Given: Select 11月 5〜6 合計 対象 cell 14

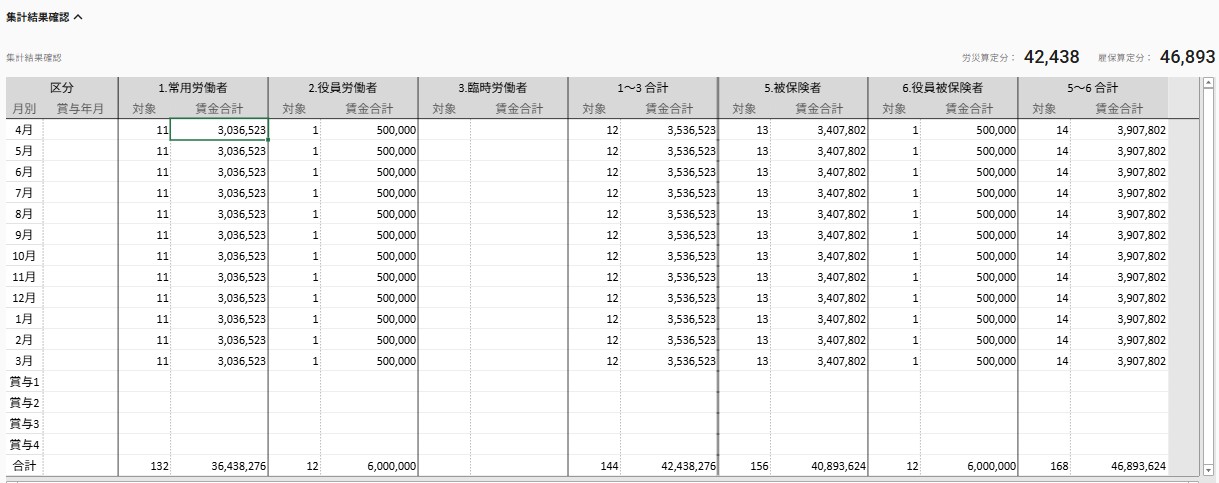Looking at the screenshot, I should coord(1045,277).
